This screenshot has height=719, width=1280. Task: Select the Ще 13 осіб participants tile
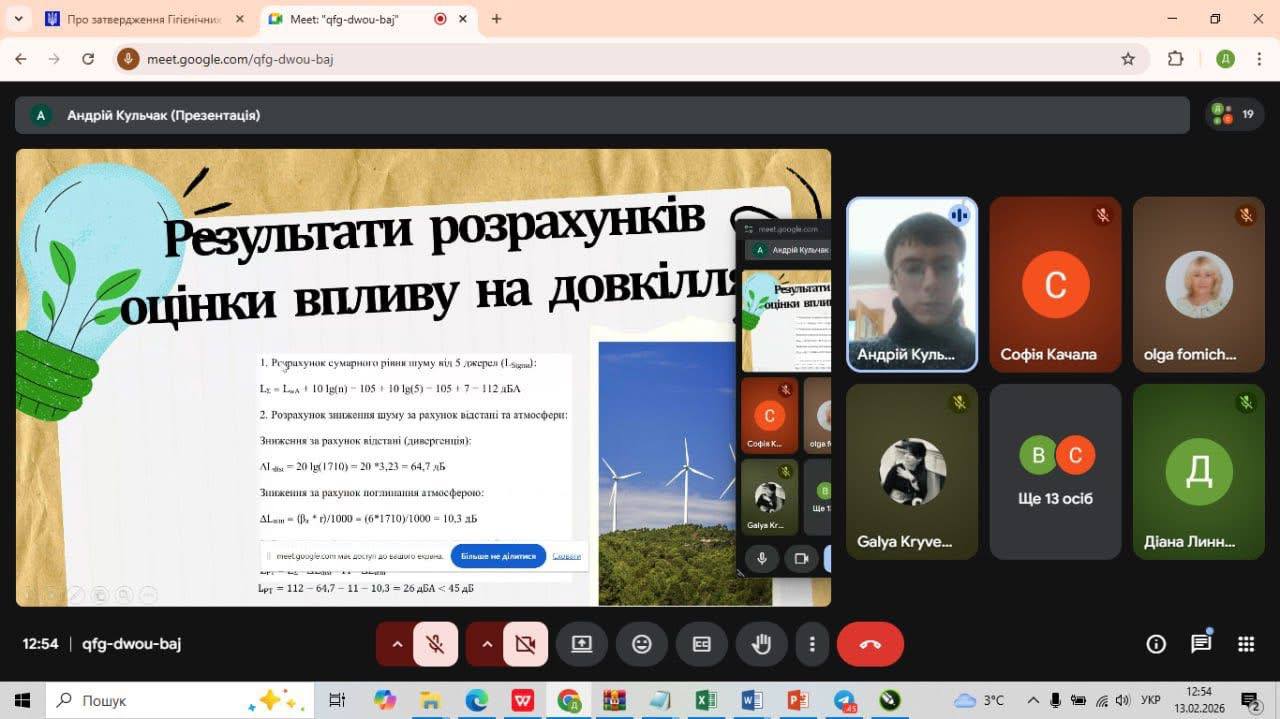[x=1056, y=472]
